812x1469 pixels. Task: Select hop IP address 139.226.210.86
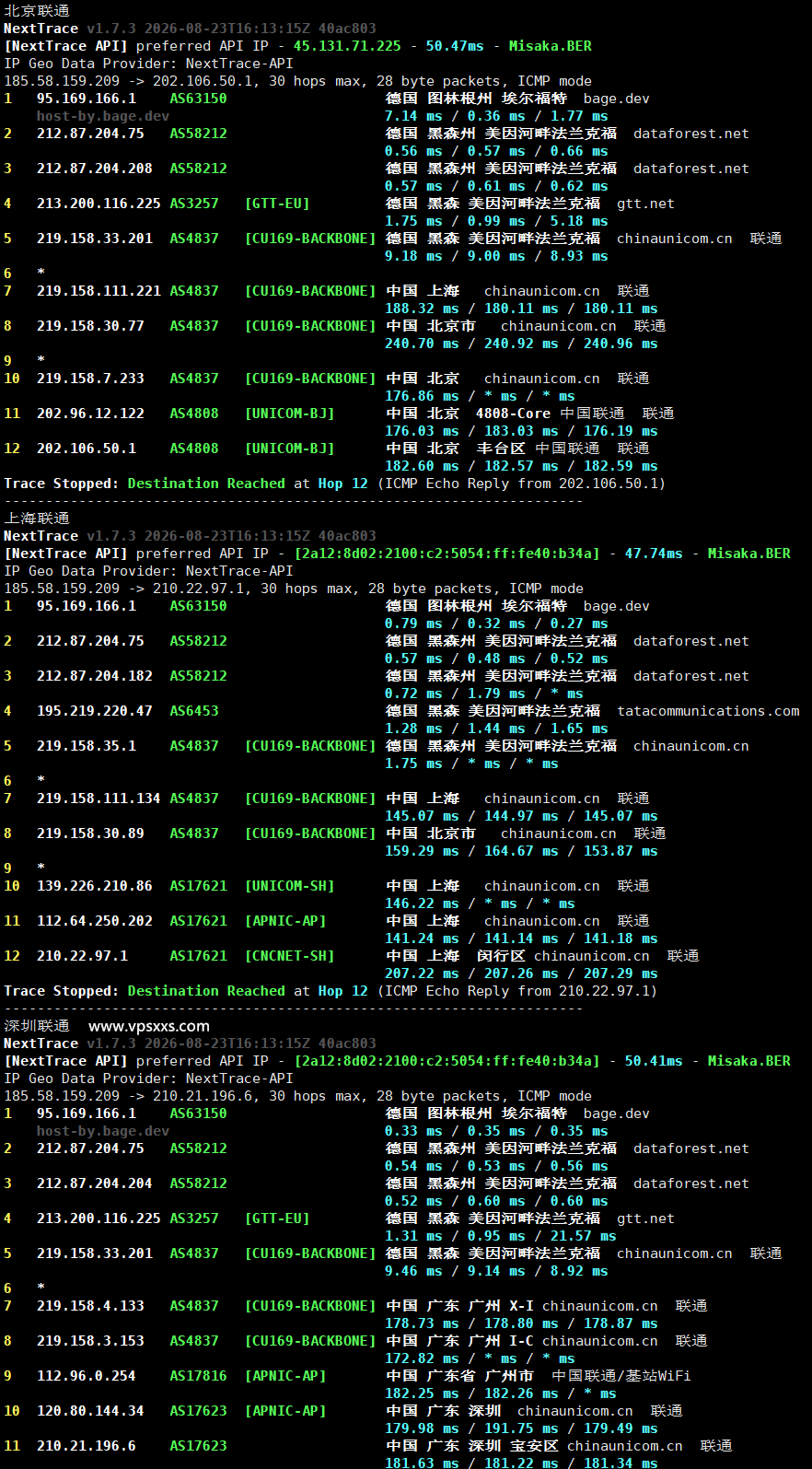(95, 886)
